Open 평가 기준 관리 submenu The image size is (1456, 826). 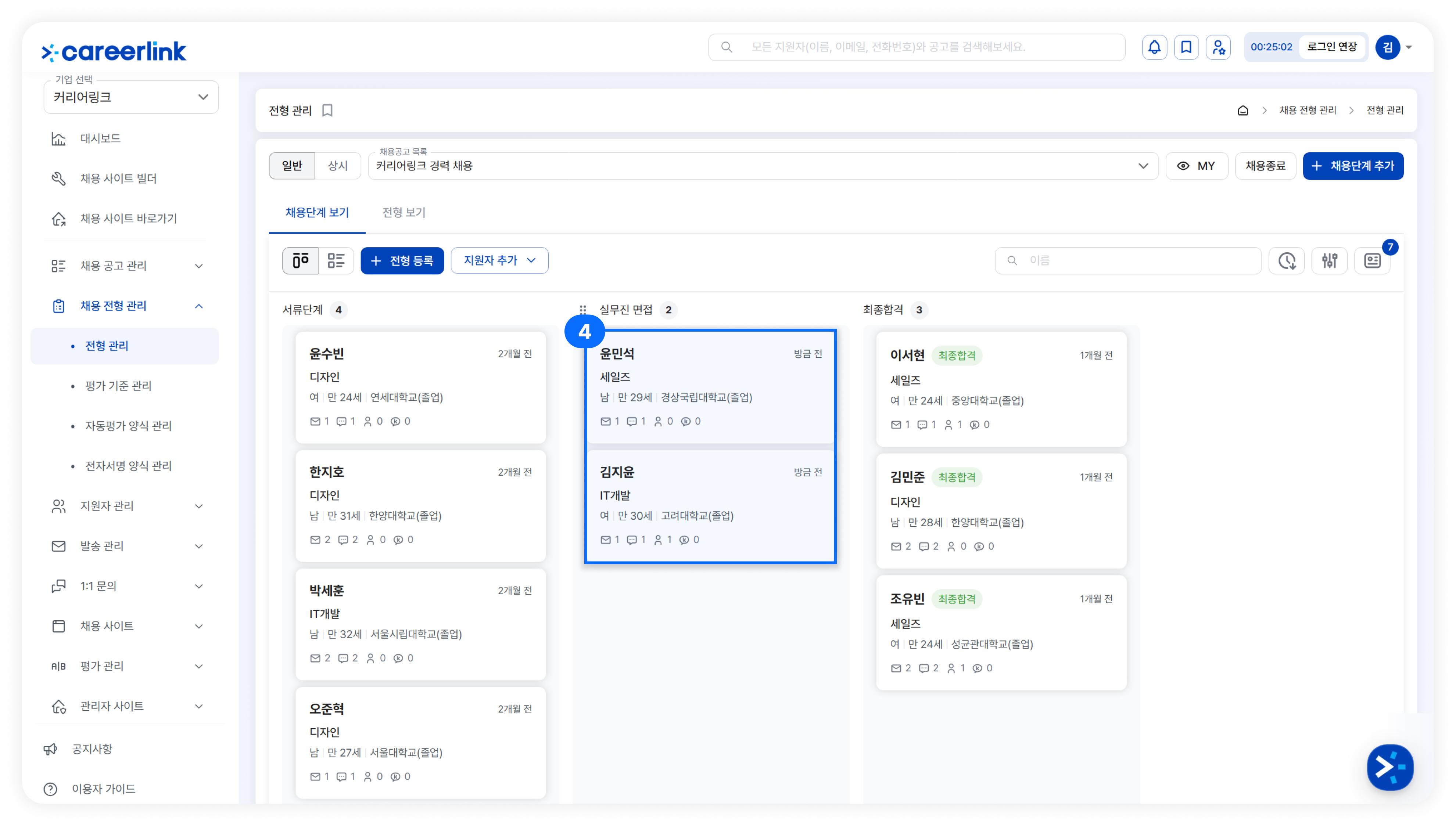tap(119, 386)
